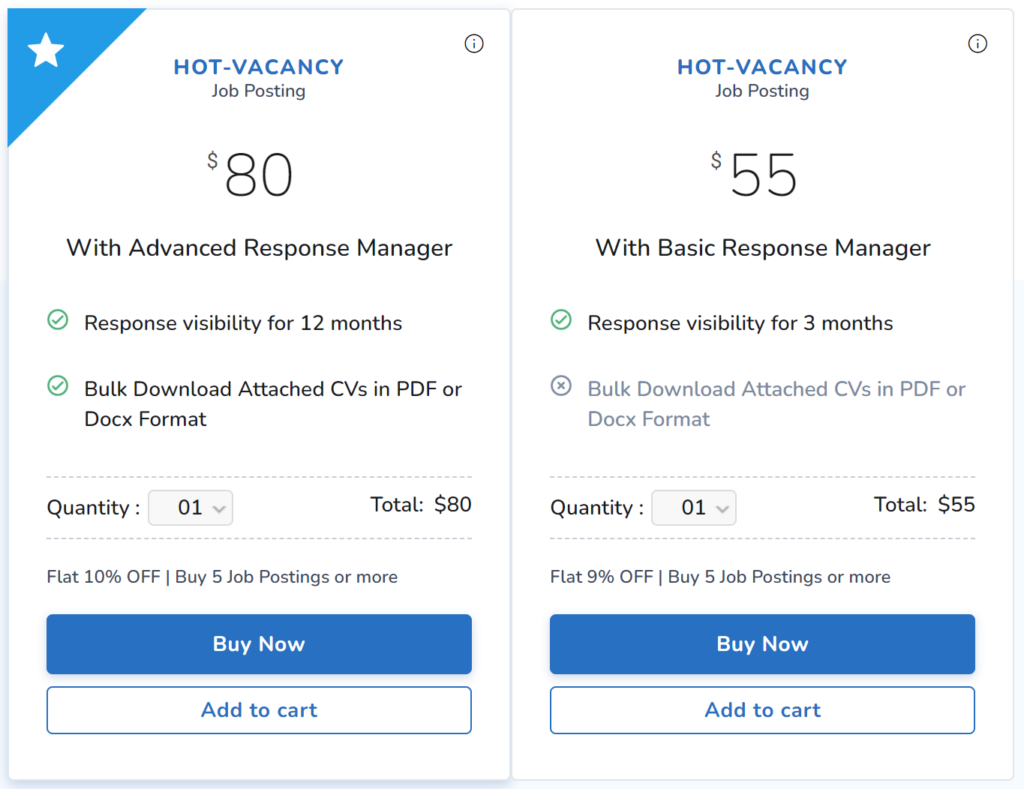1024x789 pixels.
Task: Click the Total $80 price display
Action: tap(421, 504)
